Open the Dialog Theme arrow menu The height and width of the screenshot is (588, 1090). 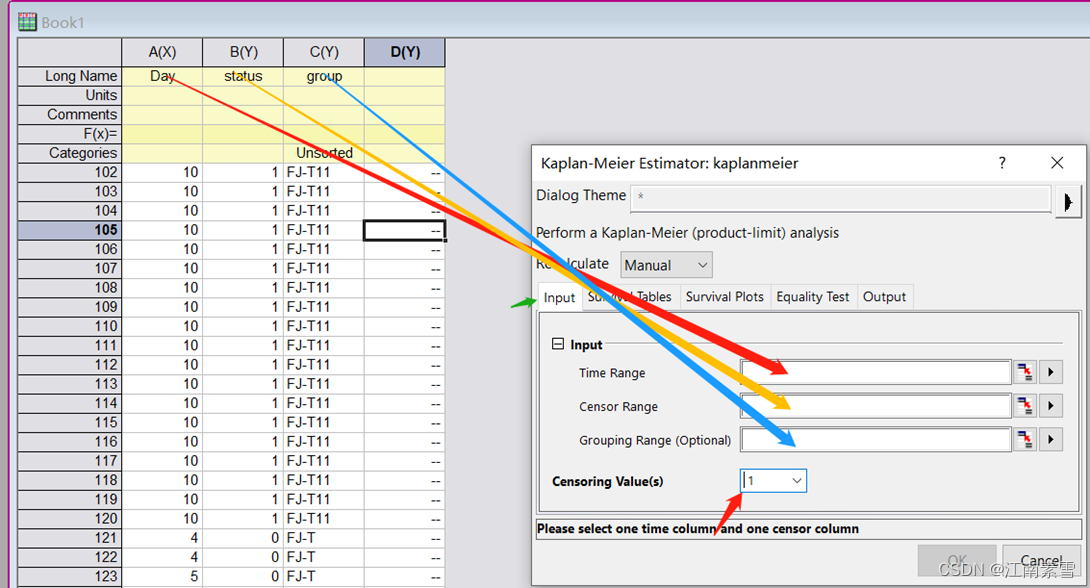click(x=1068, y=202)
